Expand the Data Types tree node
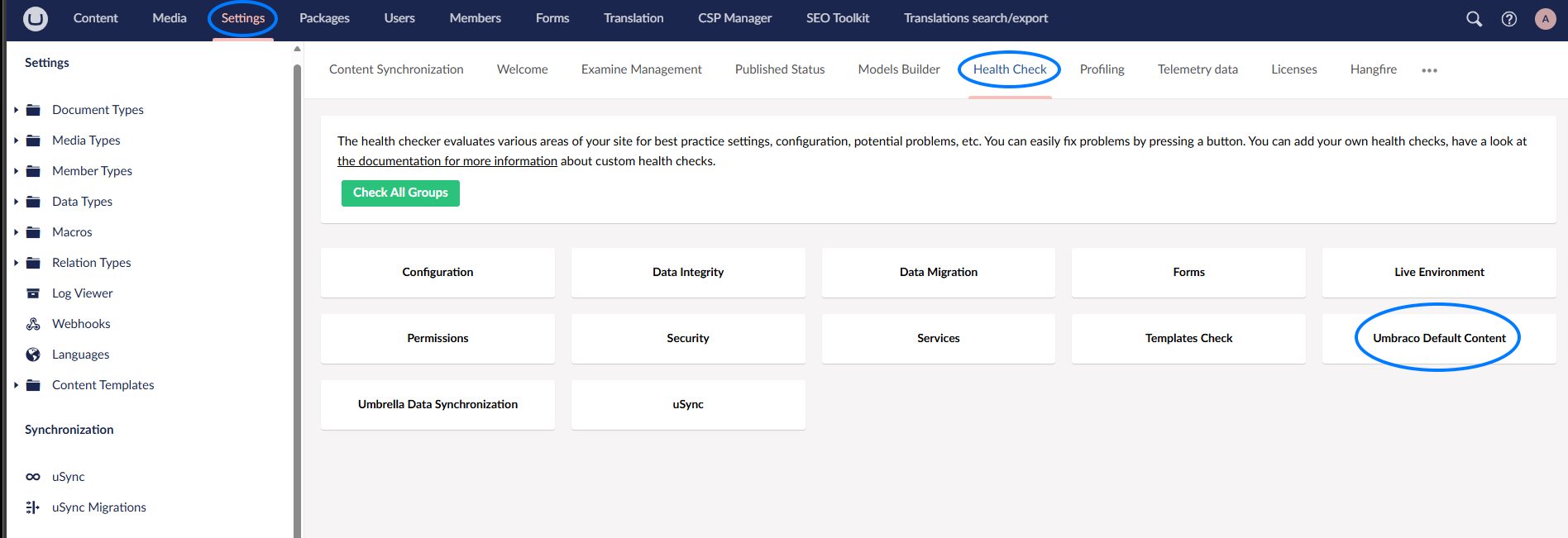The height and width of the screenshot is (538, 1568). pos(16,202)
